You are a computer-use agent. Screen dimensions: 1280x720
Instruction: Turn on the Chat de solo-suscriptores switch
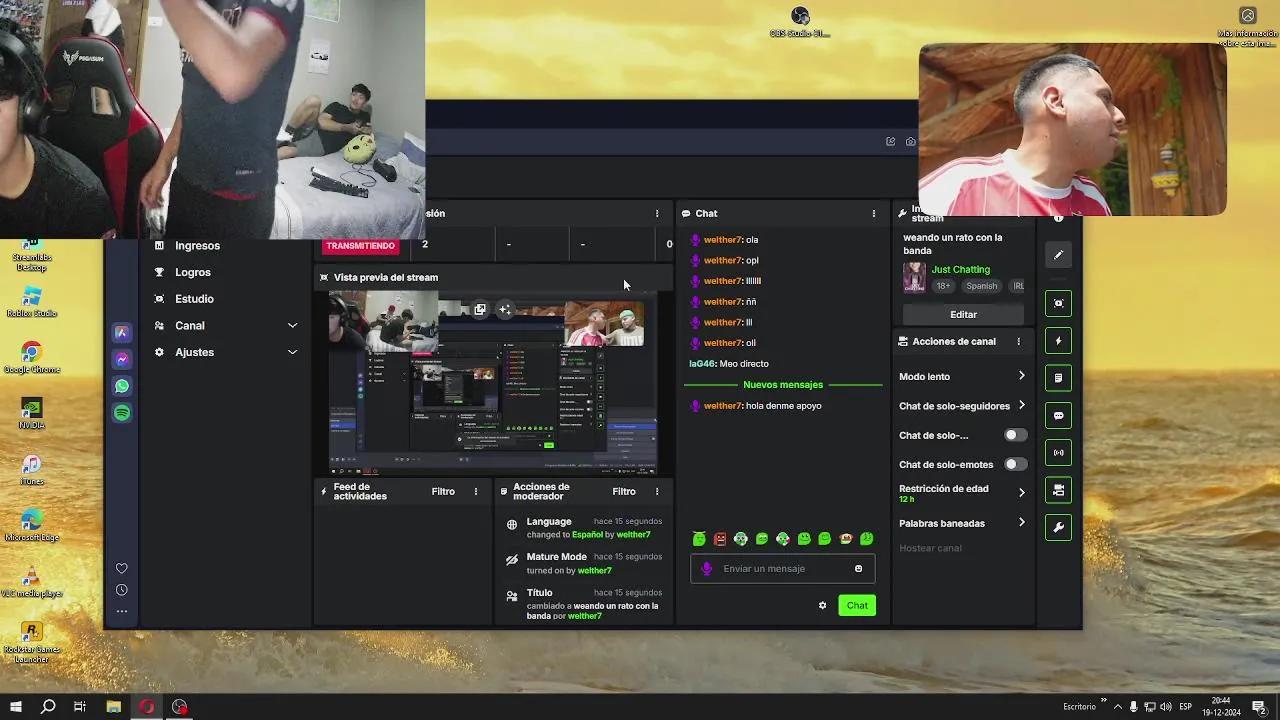[x=1015, y=434]
